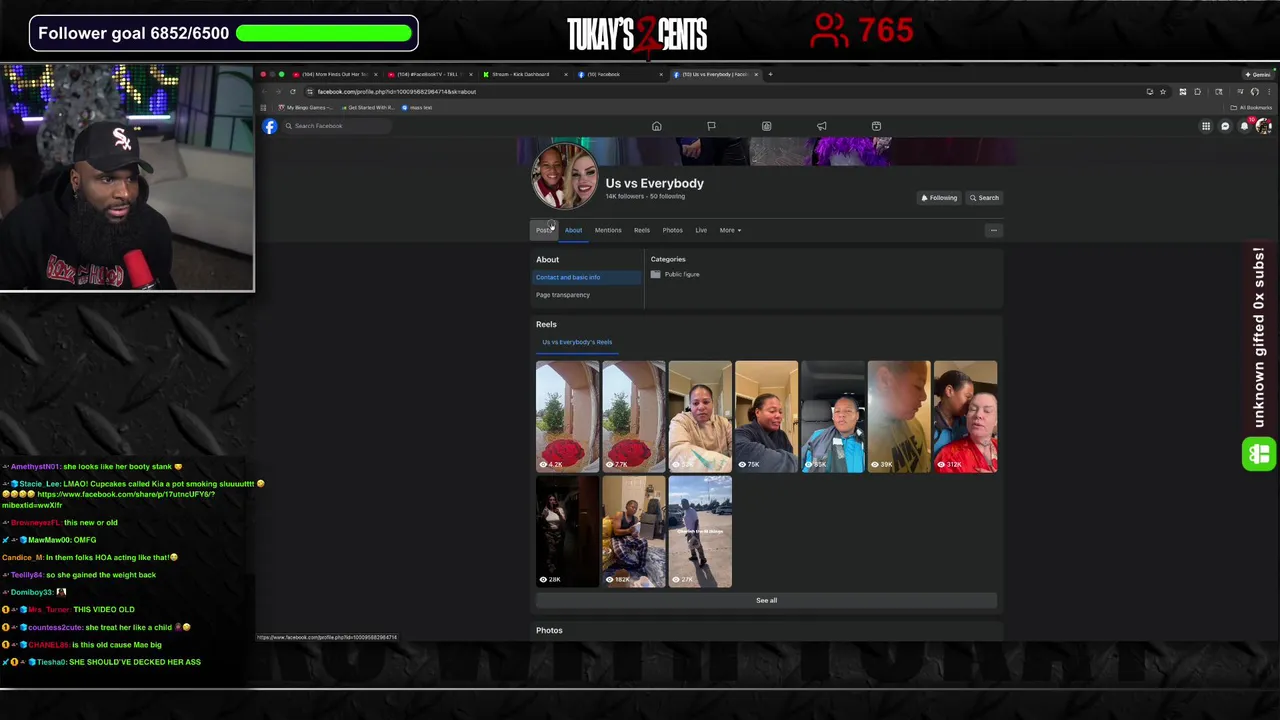Click the Following button
The width and height of the screenshot is (1280, 720).
click(939, 198)
